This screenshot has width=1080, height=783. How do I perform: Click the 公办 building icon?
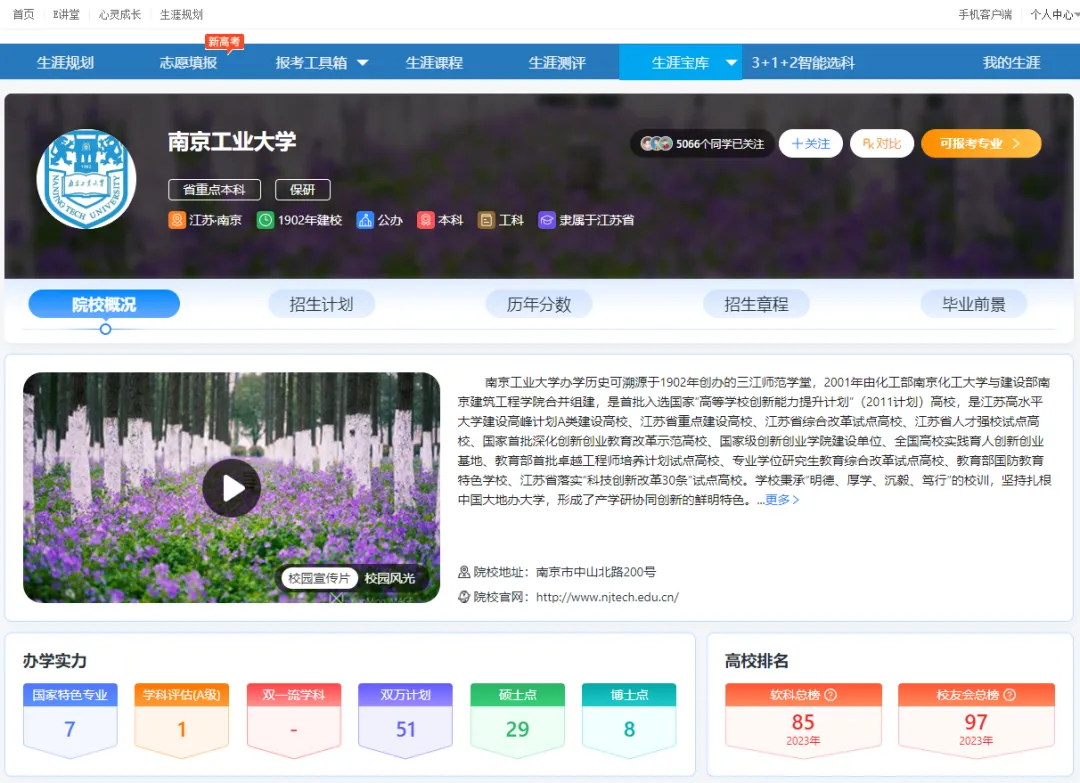point(365,220)
